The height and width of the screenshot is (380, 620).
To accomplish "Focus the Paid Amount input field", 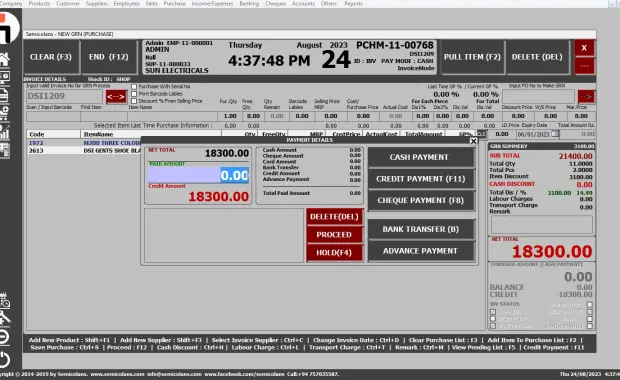I will 198,175.
